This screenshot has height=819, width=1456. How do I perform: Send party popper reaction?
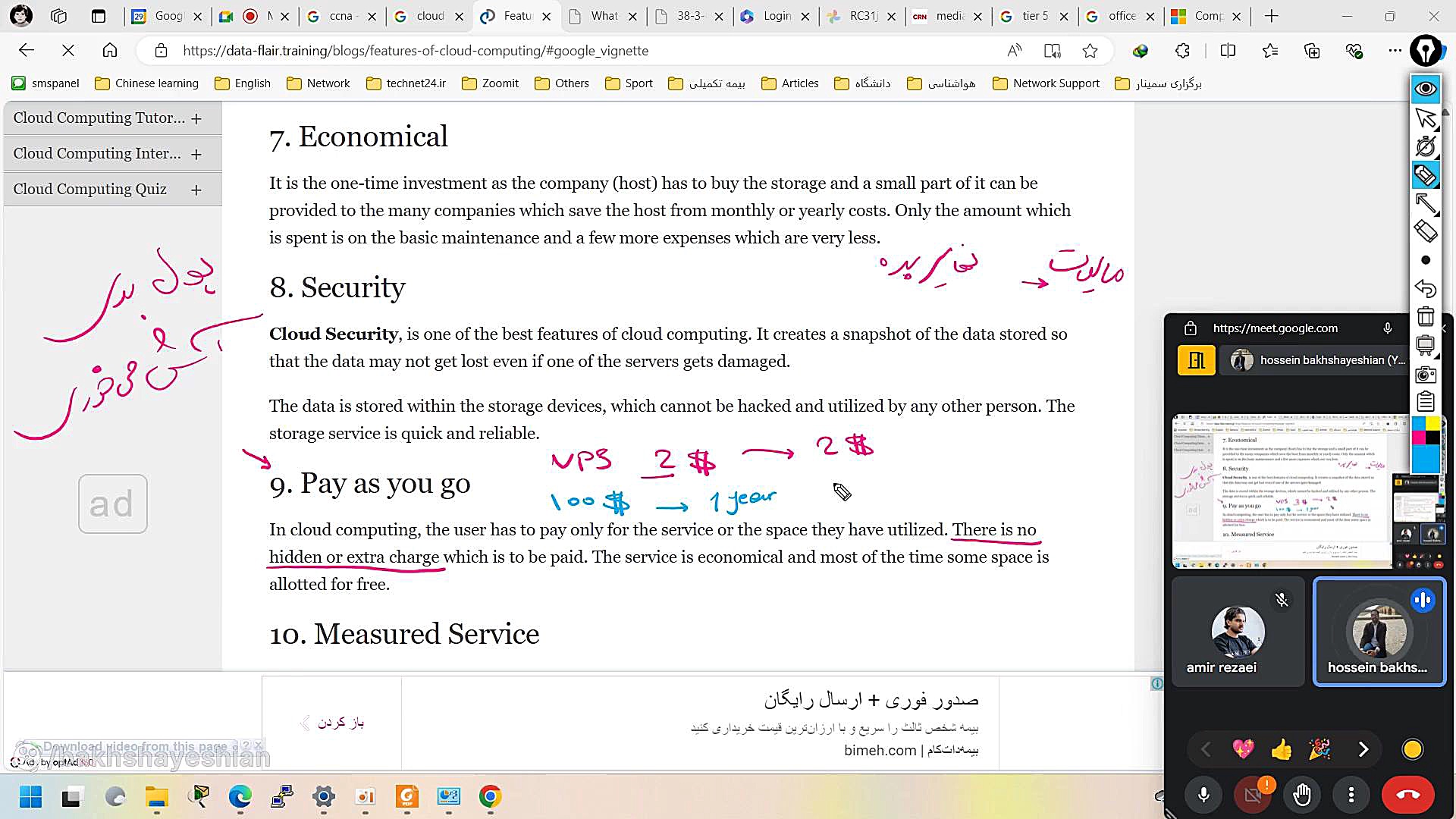pos(1319,749)
